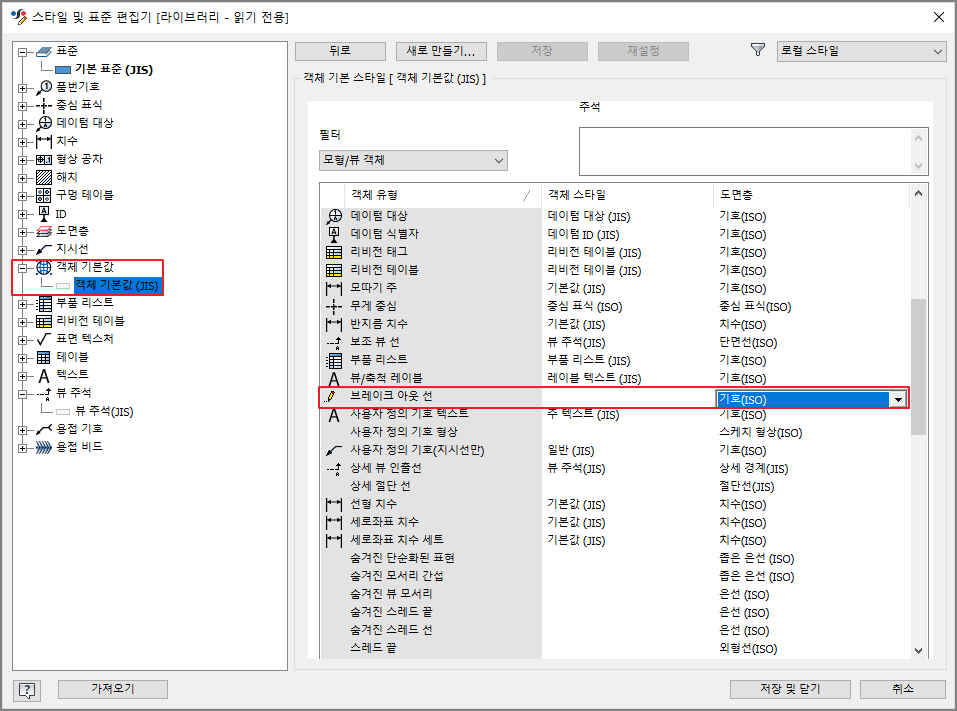Click the 새로 만들기 button
Image resolution: width=957 pixels, height=711 pixels.
click(x=441, y=50)
